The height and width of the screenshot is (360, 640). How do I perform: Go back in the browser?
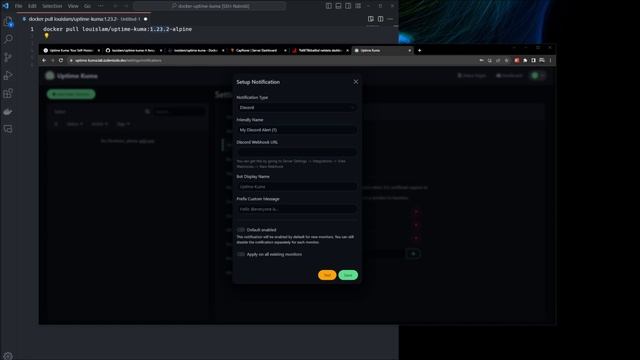click(44, 60)
